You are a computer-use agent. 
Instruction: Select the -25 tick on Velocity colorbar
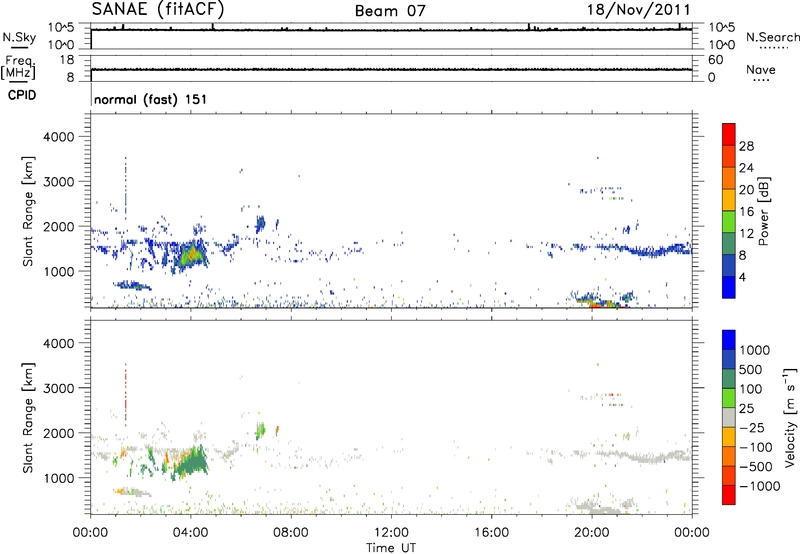tap(752, 428)
